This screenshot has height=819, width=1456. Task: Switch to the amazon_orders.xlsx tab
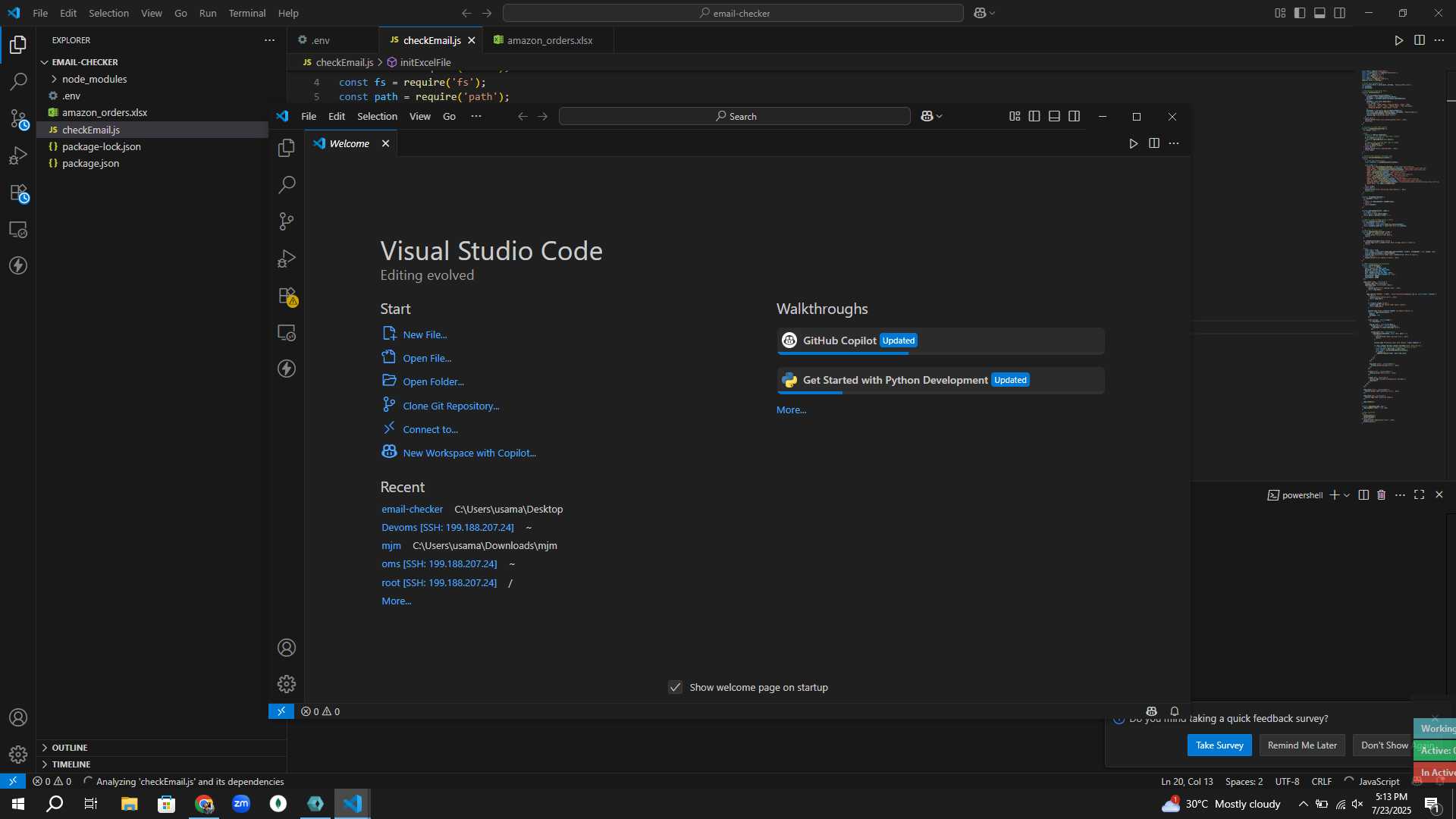[x=549, y=40]
